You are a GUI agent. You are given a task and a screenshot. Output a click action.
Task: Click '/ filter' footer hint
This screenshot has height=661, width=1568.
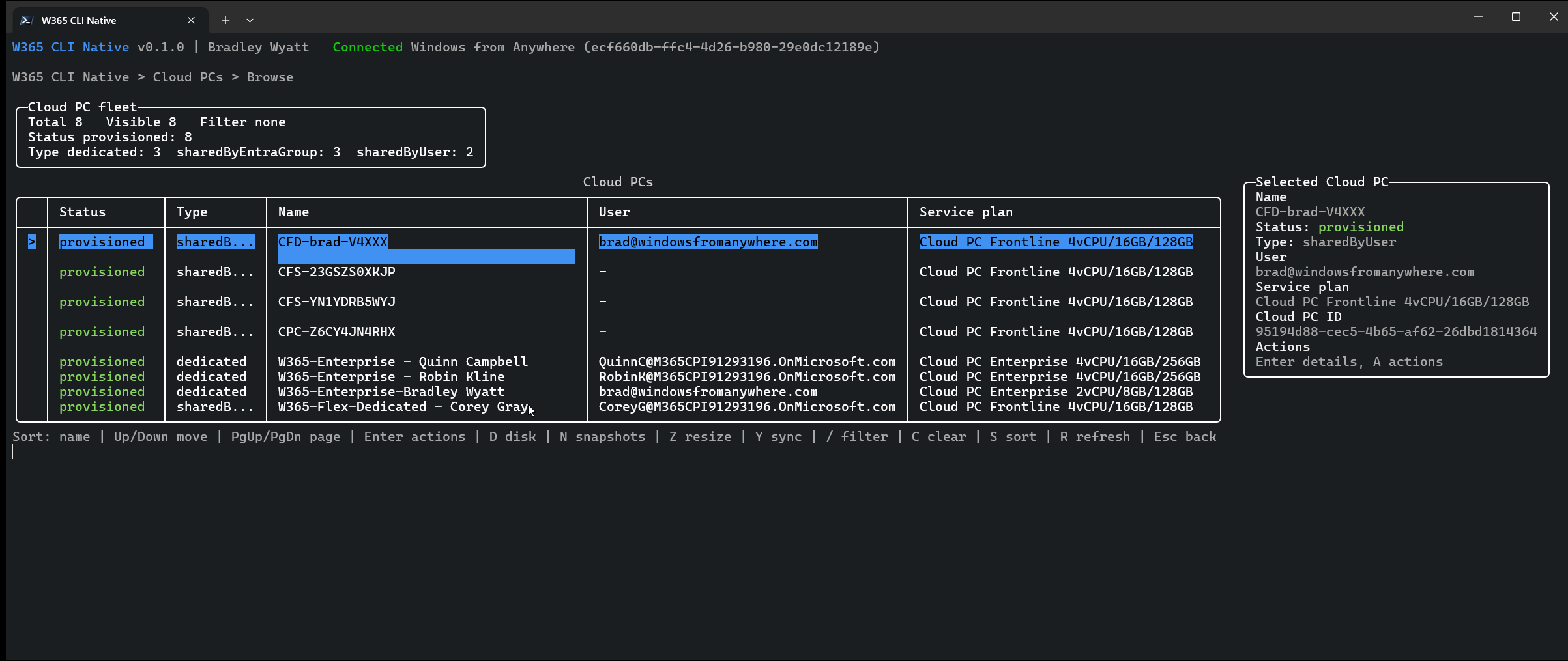pyautogui.click(x=856, y=437)
